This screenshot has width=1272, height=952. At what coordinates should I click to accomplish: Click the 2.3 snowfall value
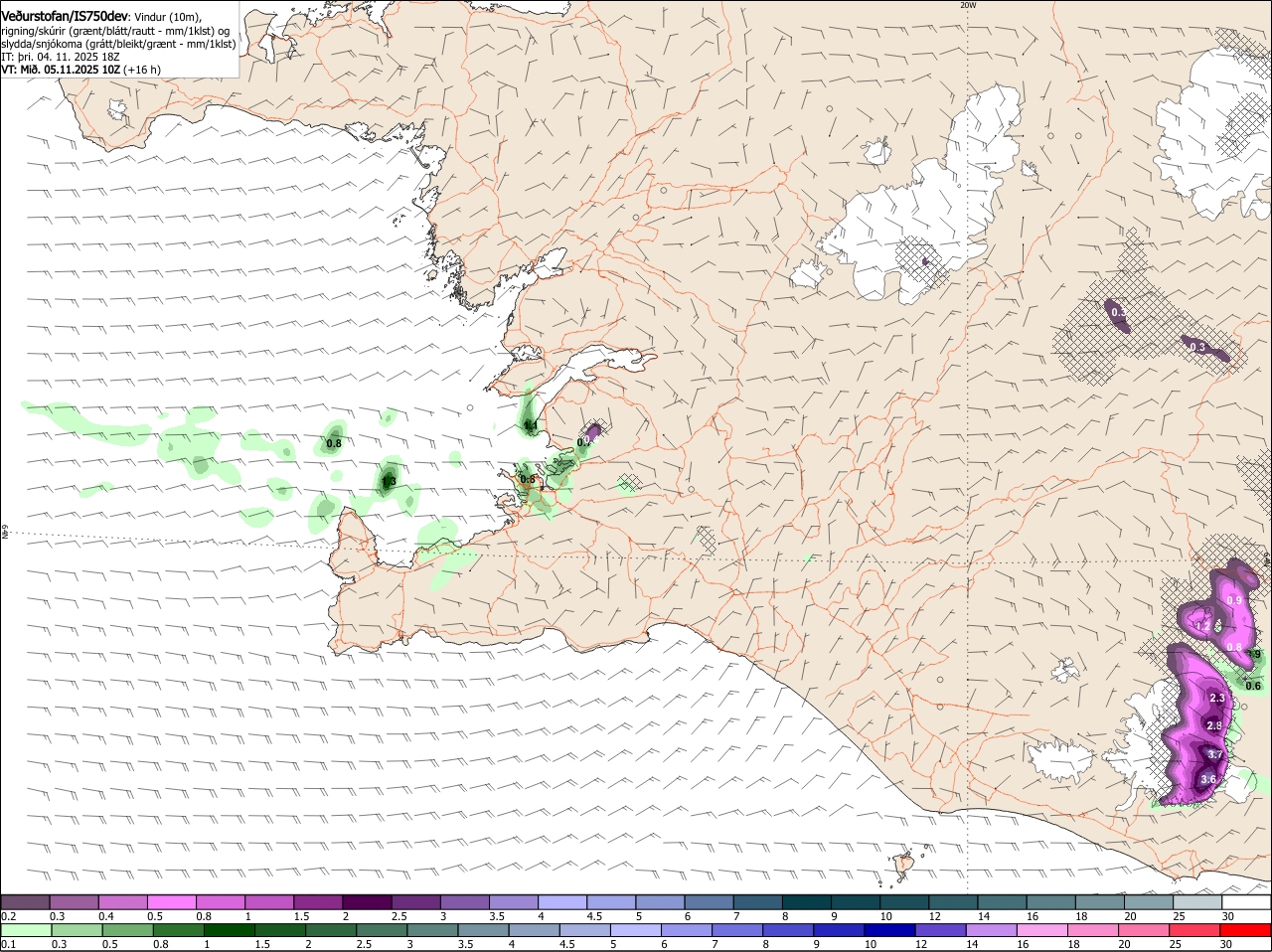pyautogui.click(x=1217, y=700)
